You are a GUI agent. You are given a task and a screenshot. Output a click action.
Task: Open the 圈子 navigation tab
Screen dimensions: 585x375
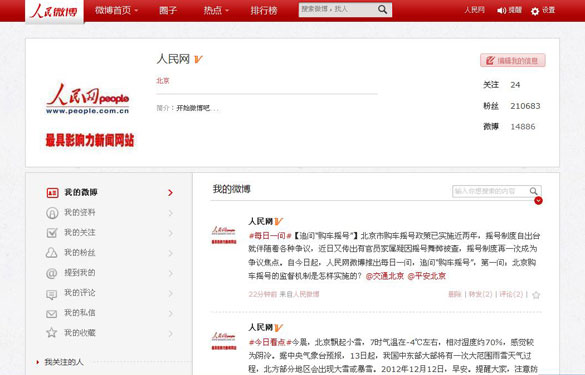coord(168,10)
